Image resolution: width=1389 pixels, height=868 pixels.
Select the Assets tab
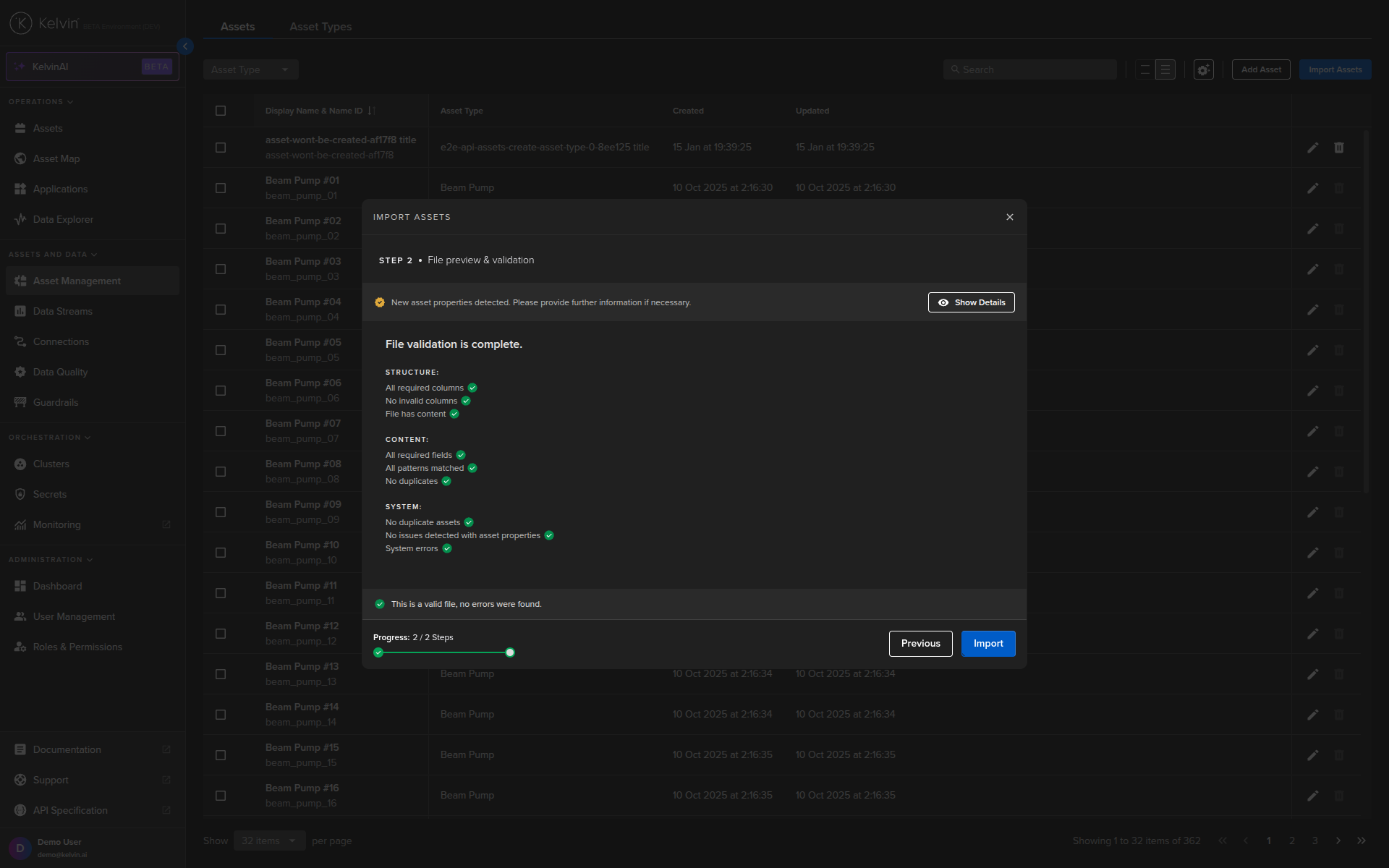[x=237, y=26]
